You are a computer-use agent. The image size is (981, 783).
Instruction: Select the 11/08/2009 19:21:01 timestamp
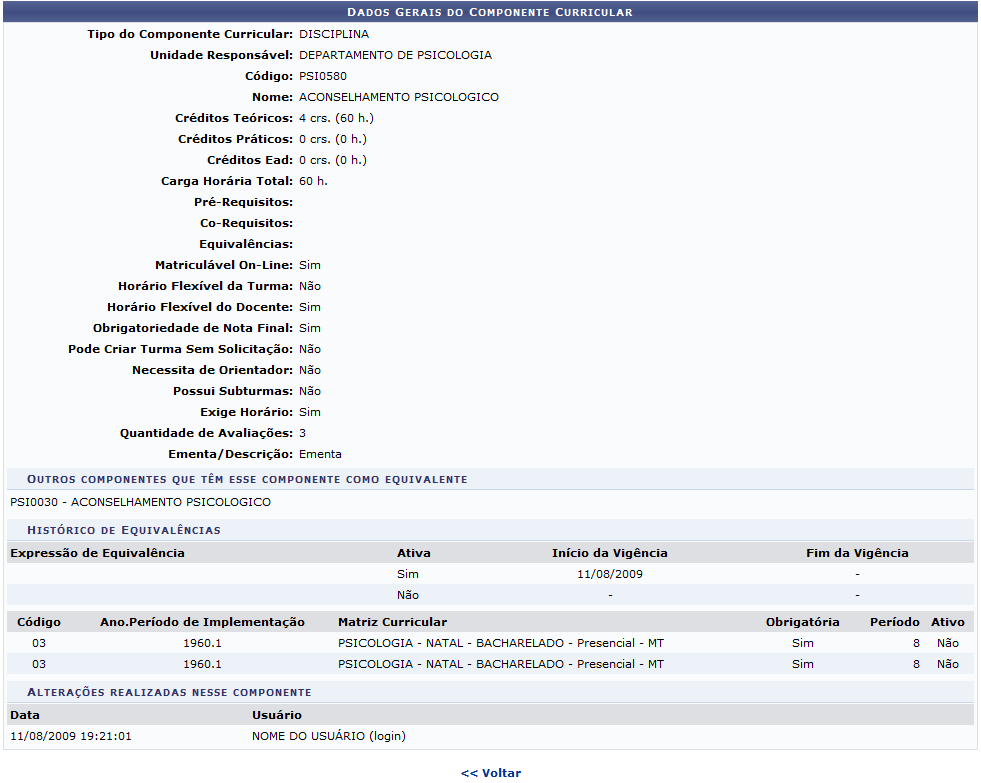click(70, 736)
